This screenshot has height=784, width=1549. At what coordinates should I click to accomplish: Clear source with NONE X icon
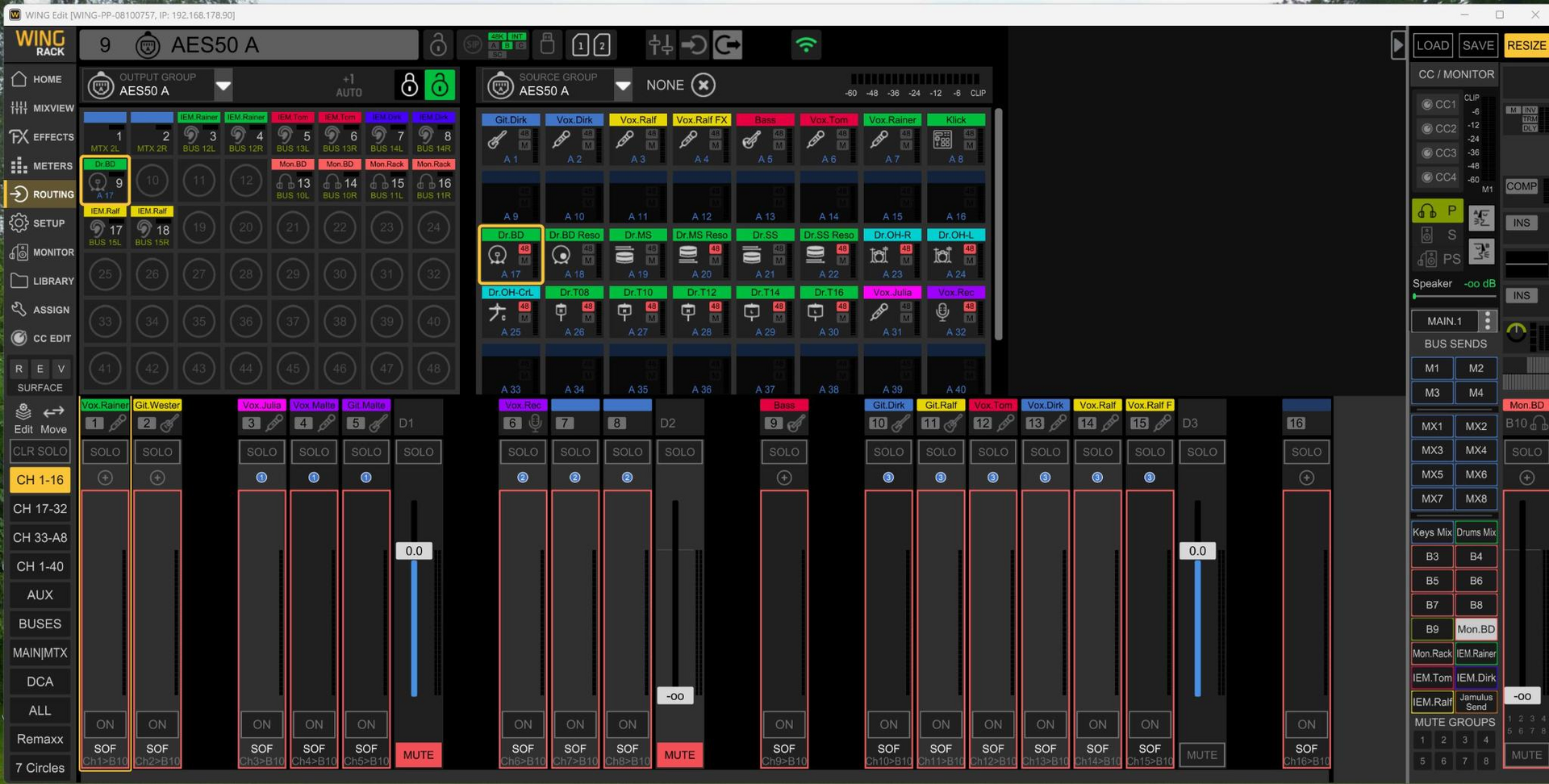click(x=704, y=85)
